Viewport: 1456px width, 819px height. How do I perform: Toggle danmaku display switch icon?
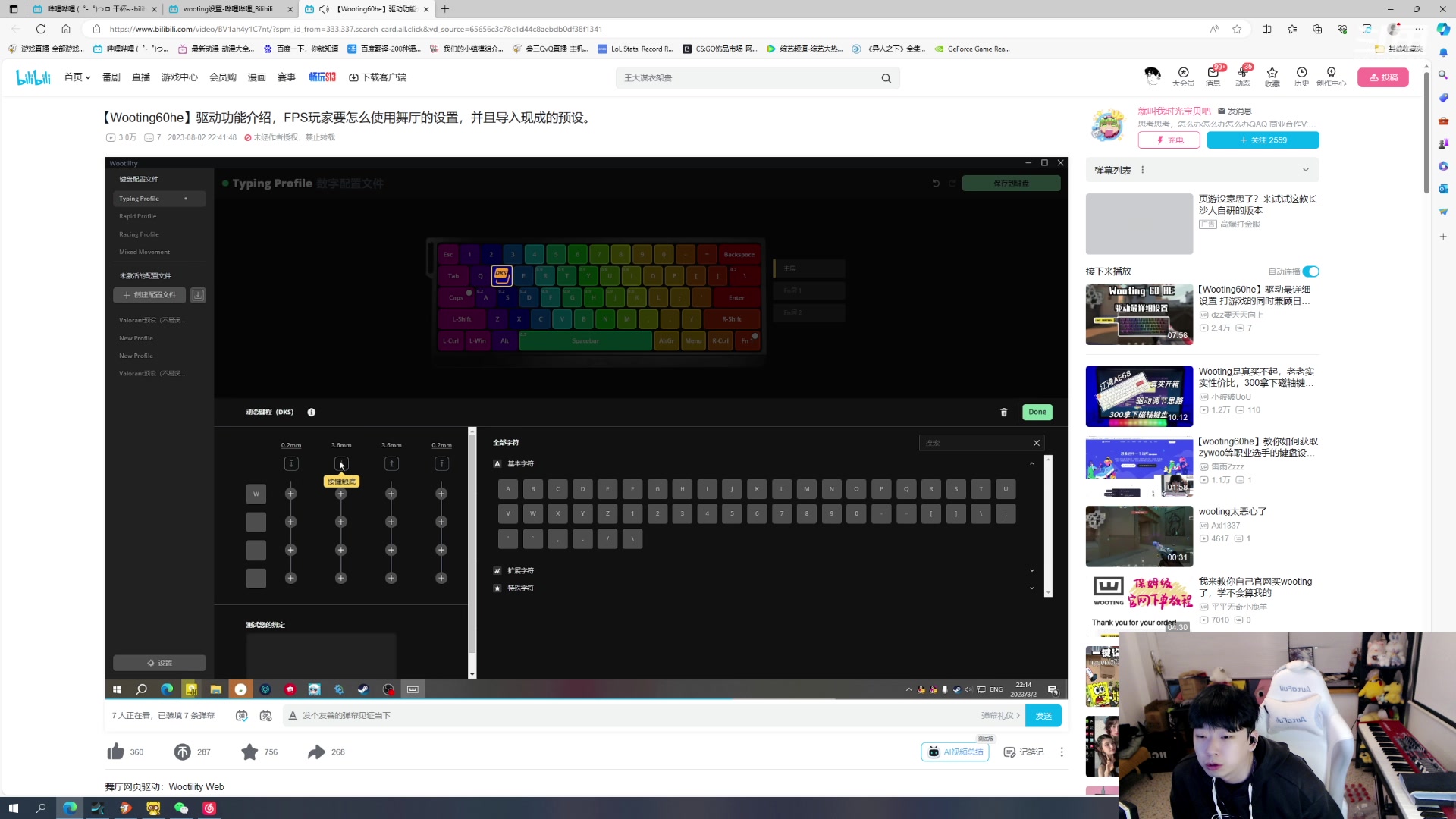[241, 715]
